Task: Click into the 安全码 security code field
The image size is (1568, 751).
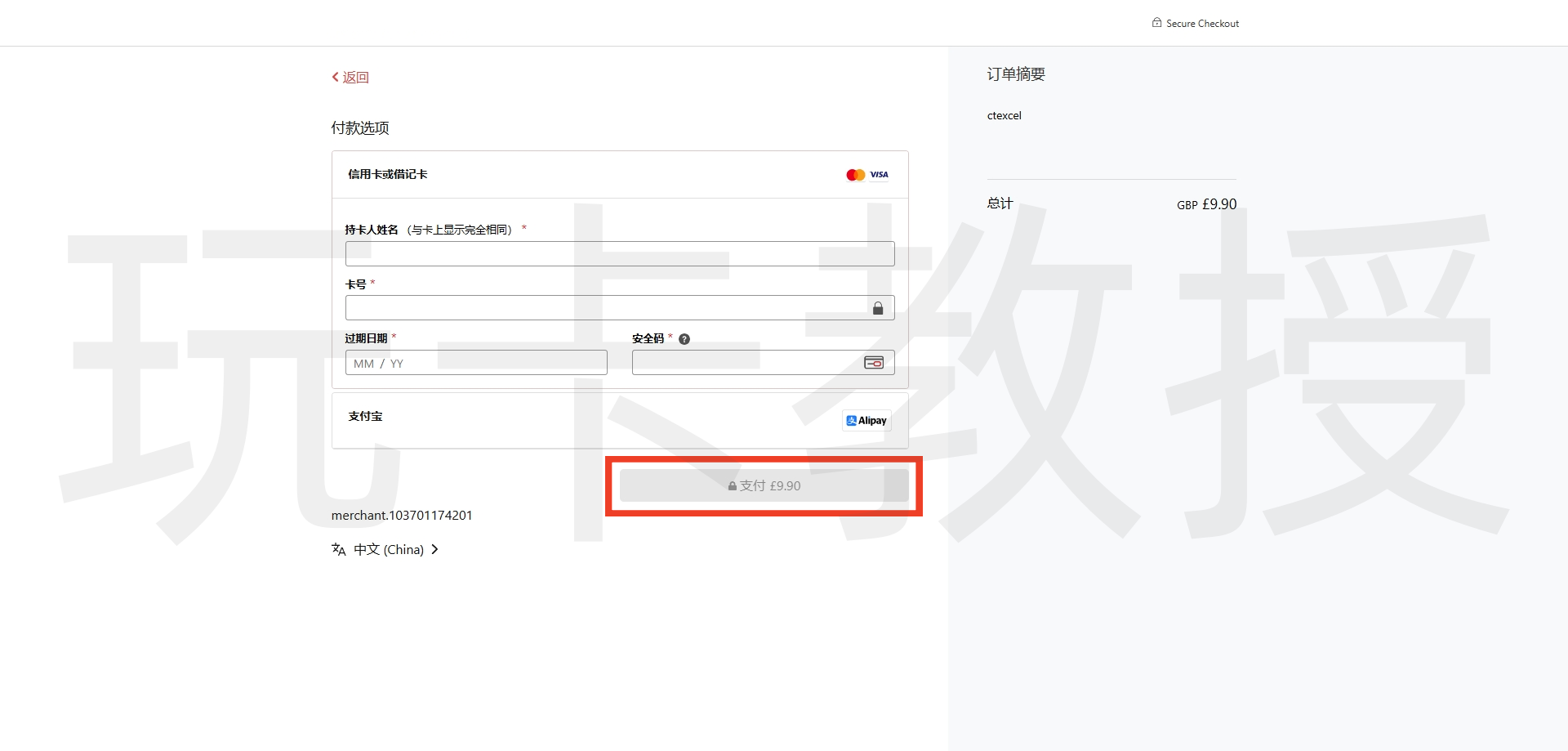Action: pos(743,363)
